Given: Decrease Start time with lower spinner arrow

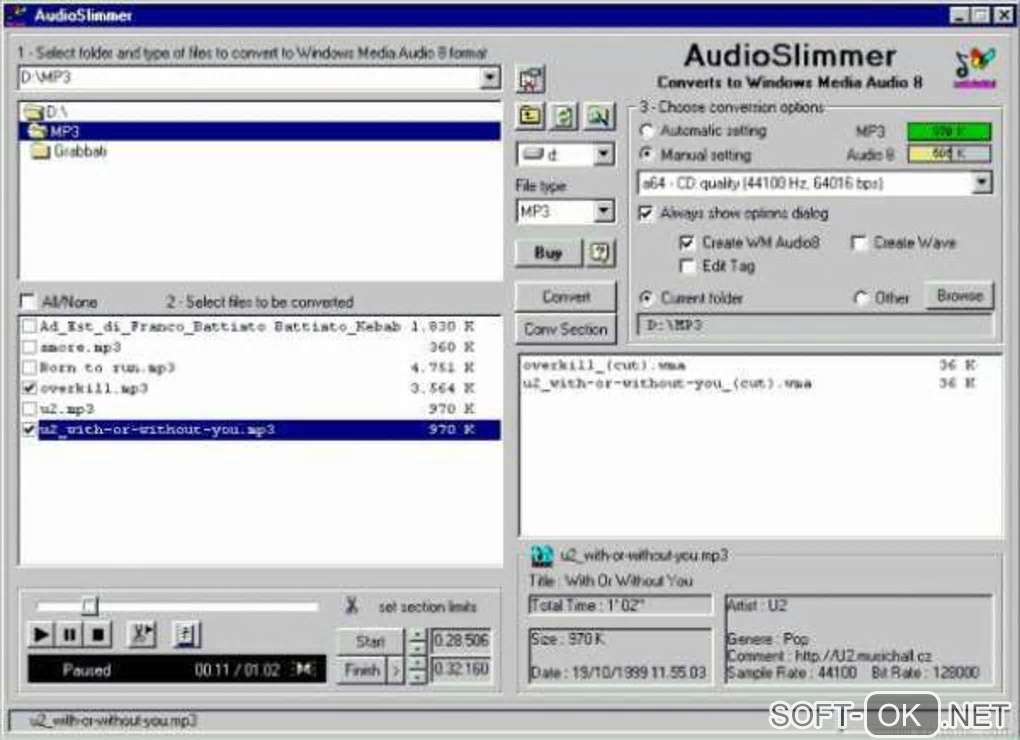Looking at the screenshot, I should point(418,648).
